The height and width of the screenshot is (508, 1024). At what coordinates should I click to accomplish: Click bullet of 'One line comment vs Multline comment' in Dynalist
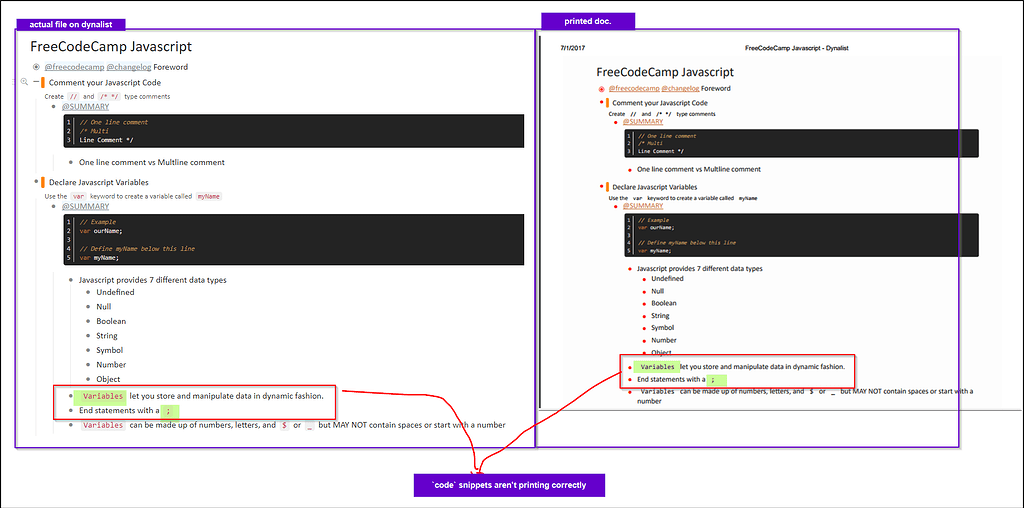click(71, 162)
